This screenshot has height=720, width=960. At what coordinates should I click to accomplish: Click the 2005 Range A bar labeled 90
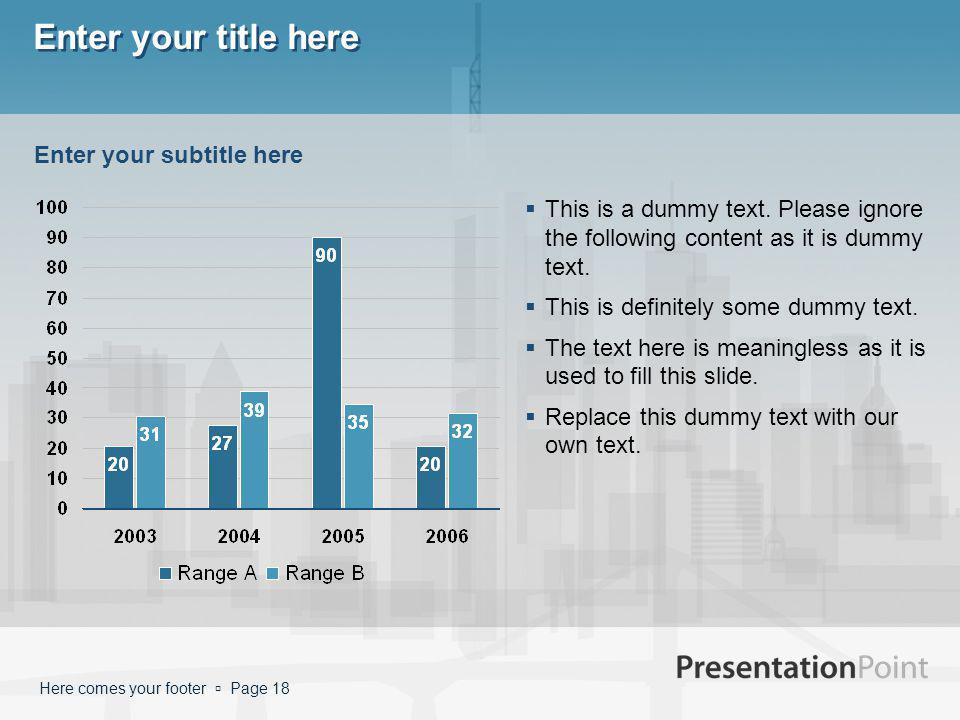point(327,373)
